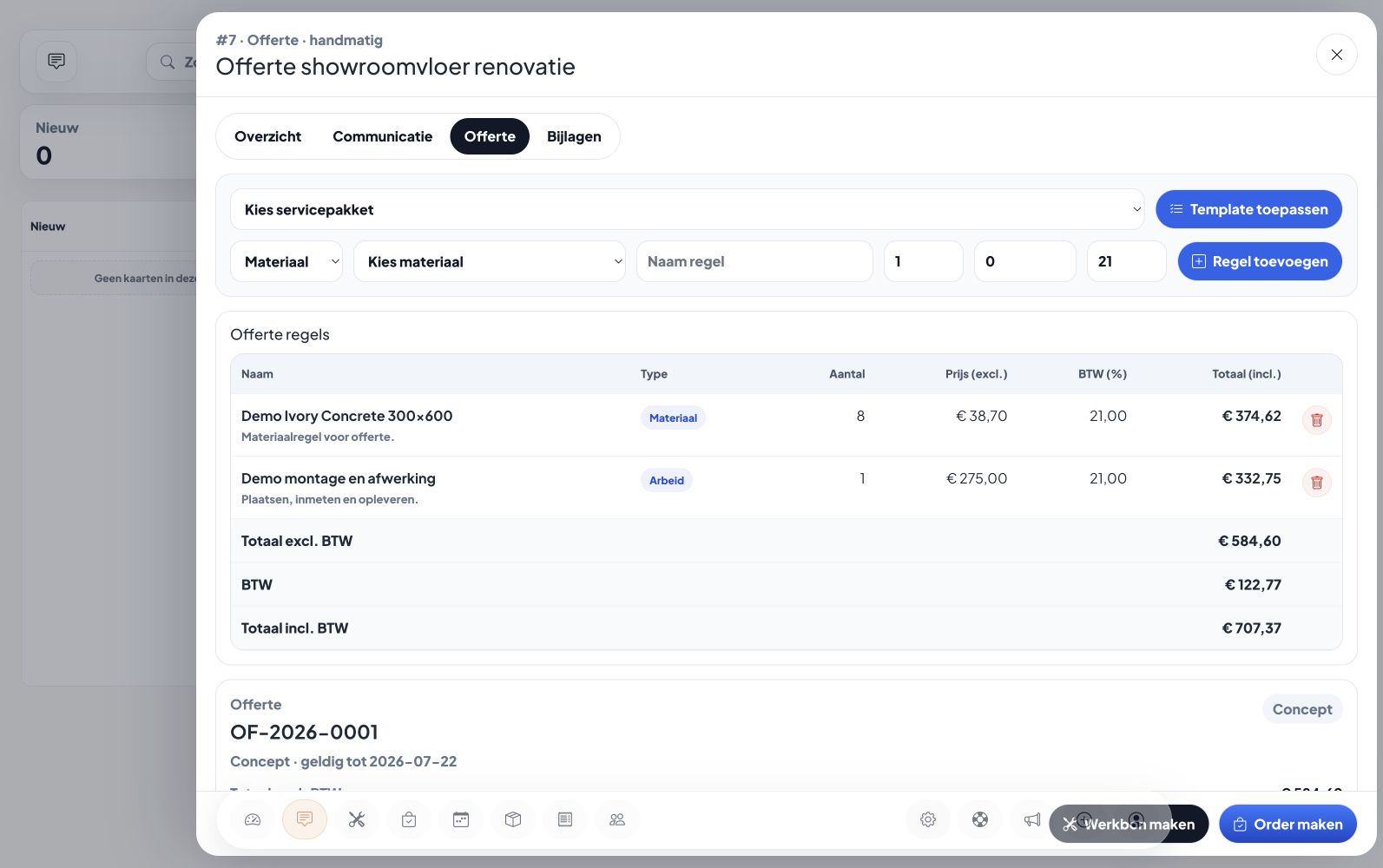Click the OF-2026-0001 offerte number

click(304, 733)
